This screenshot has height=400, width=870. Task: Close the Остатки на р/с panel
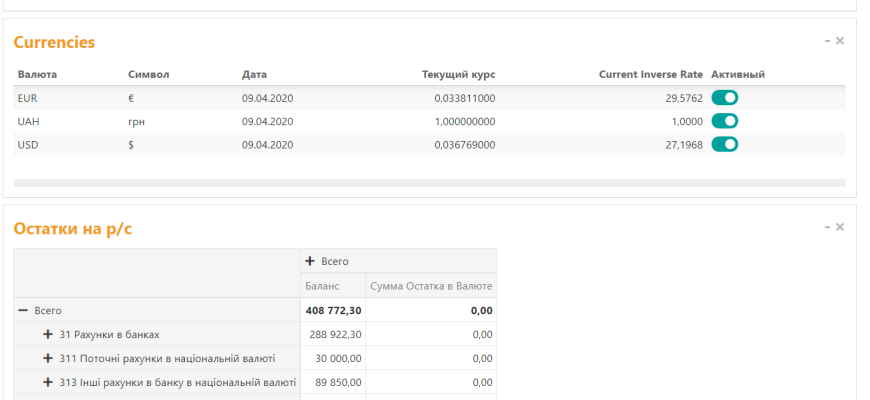[840, 227]
